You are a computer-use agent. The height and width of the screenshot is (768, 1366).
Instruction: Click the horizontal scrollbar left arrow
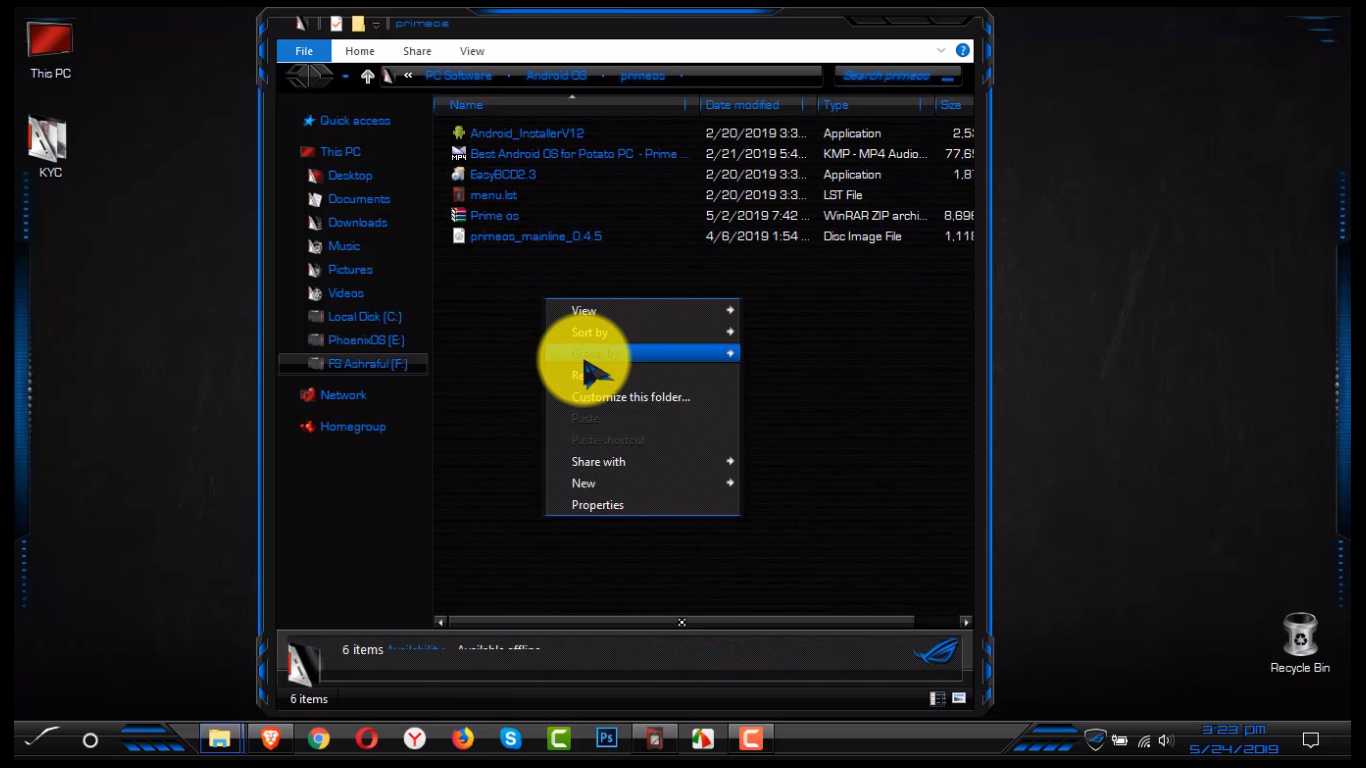(441, 622)
